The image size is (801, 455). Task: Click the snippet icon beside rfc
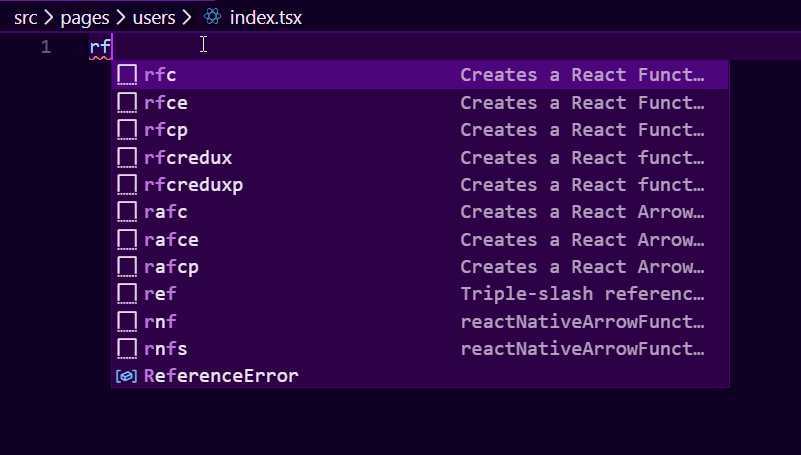point(127,75)
